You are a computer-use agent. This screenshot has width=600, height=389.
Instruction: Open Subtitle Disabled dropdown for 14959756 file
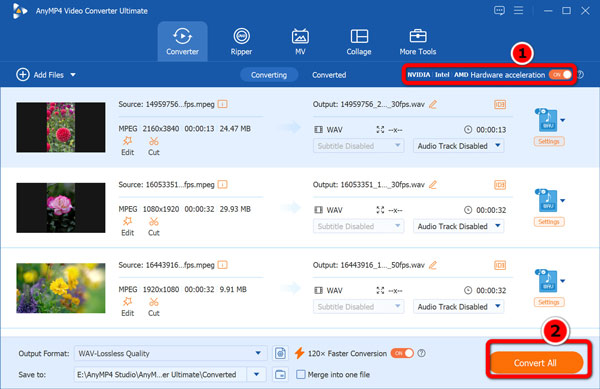tap(358, 146)
